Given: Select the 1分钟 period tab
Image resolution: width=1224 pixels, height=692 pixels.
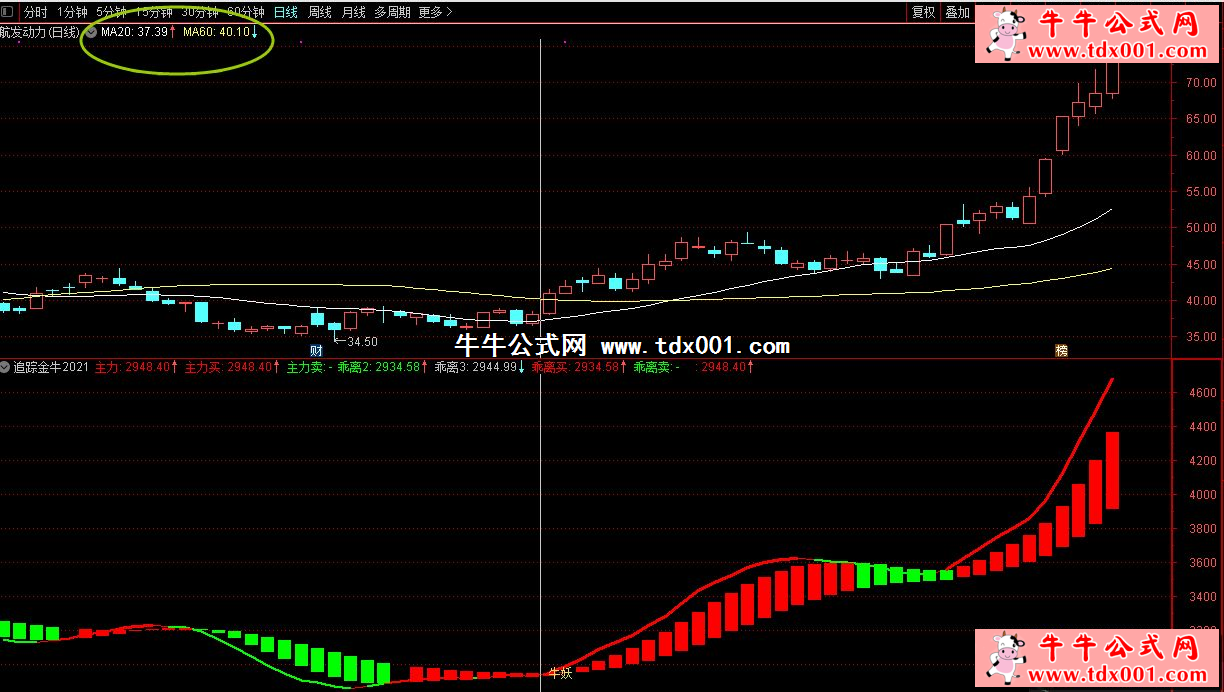Looking at the screenshot, I should (x=72, y=12).
